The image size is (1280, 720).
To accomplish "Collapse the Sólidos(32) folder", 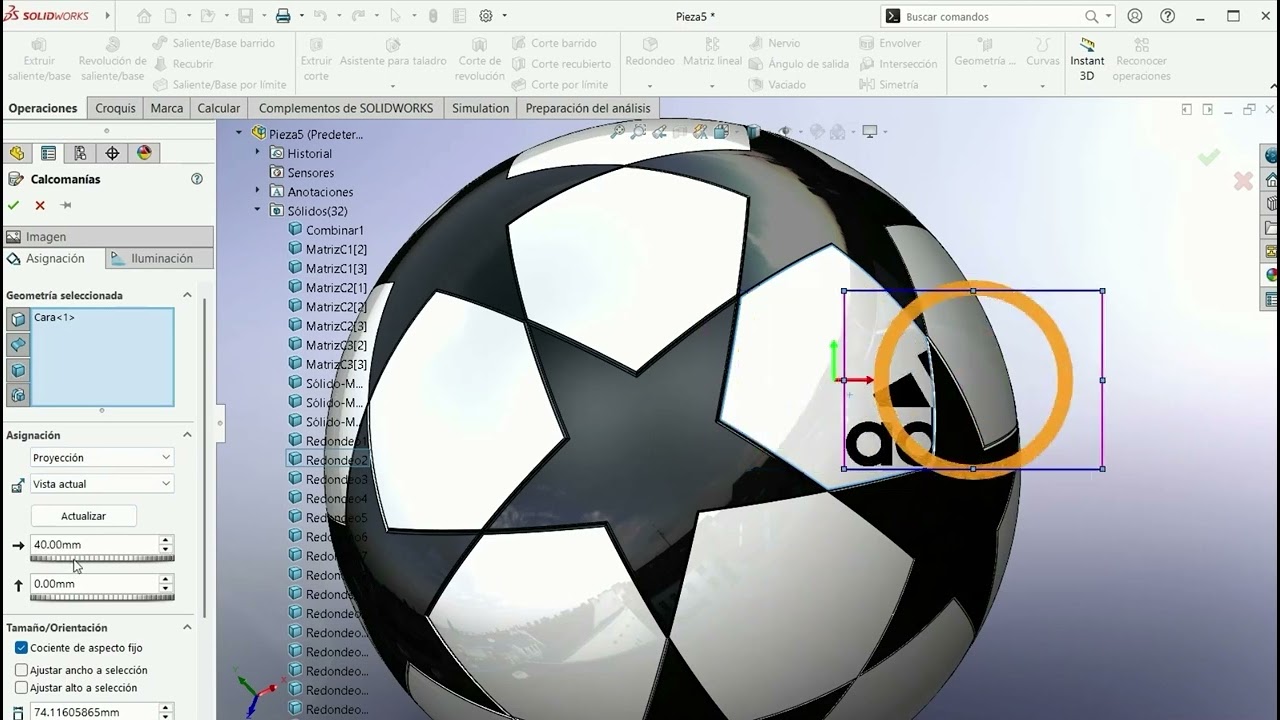I will (257, 210).
